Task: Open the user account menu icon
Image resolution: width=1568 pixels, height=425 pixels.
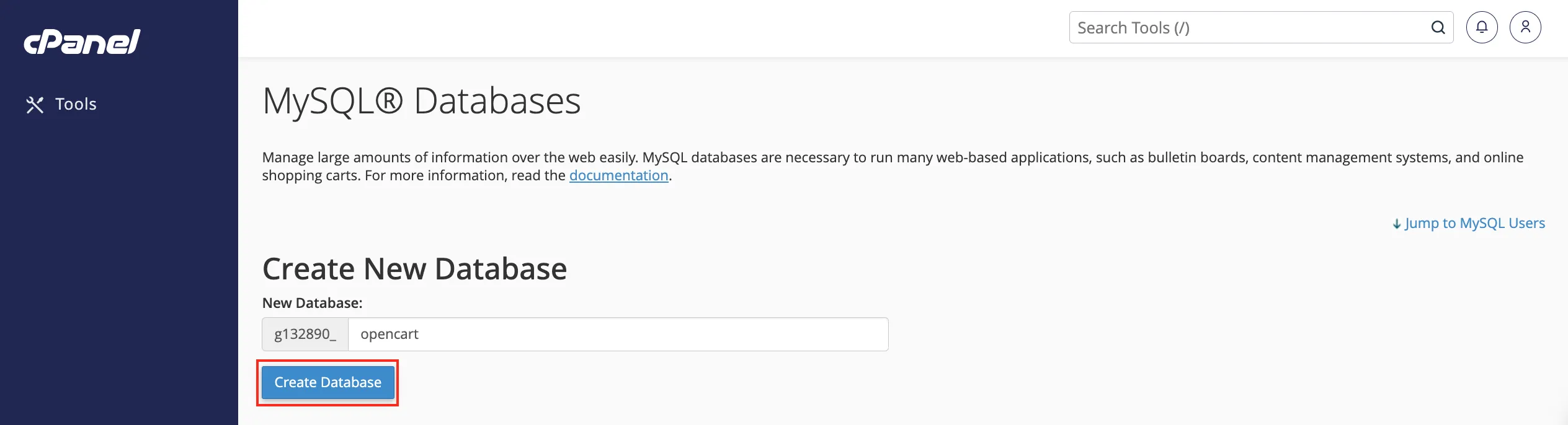Action: pos(1525,27)
